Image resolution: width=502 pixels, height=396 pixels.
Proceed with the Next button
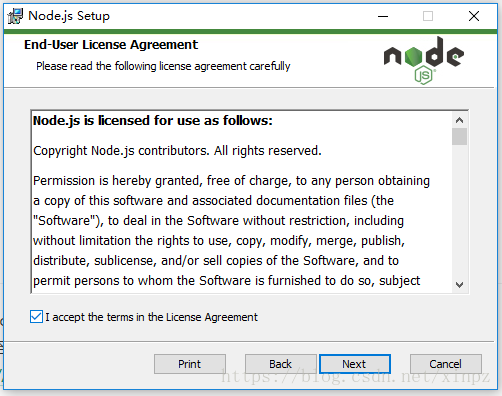(x=355, y=364)
